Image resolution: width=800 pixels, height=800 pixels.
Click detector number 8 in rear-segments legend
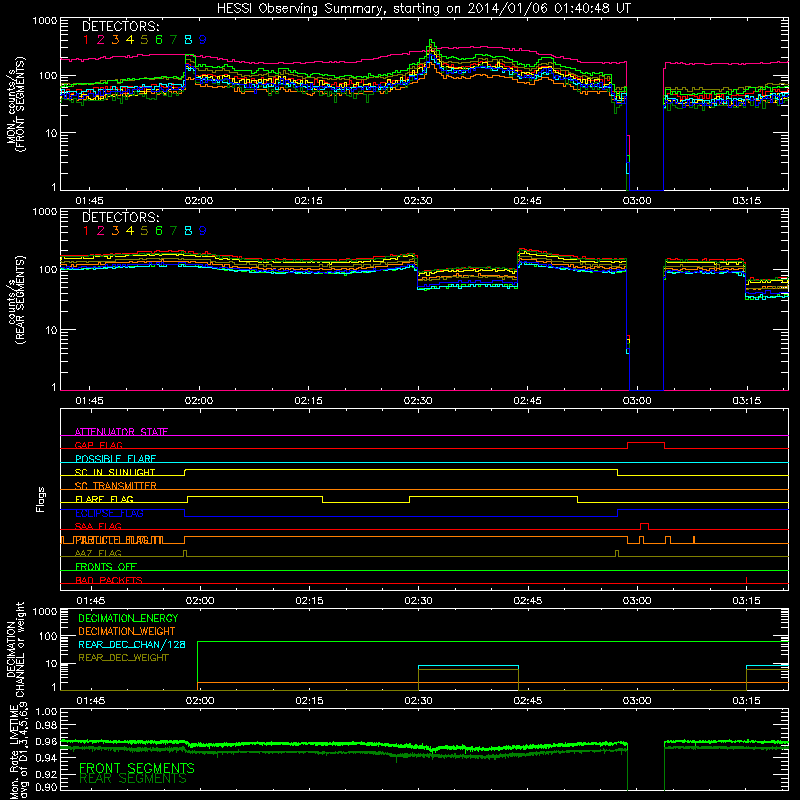tap(188, 231)
